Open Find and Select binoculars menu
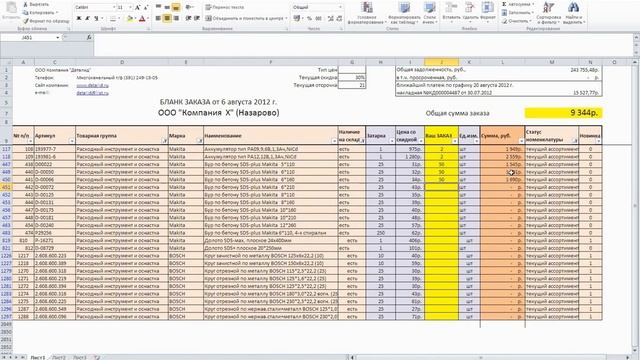 pyautogui.click(x=573, y=13)
